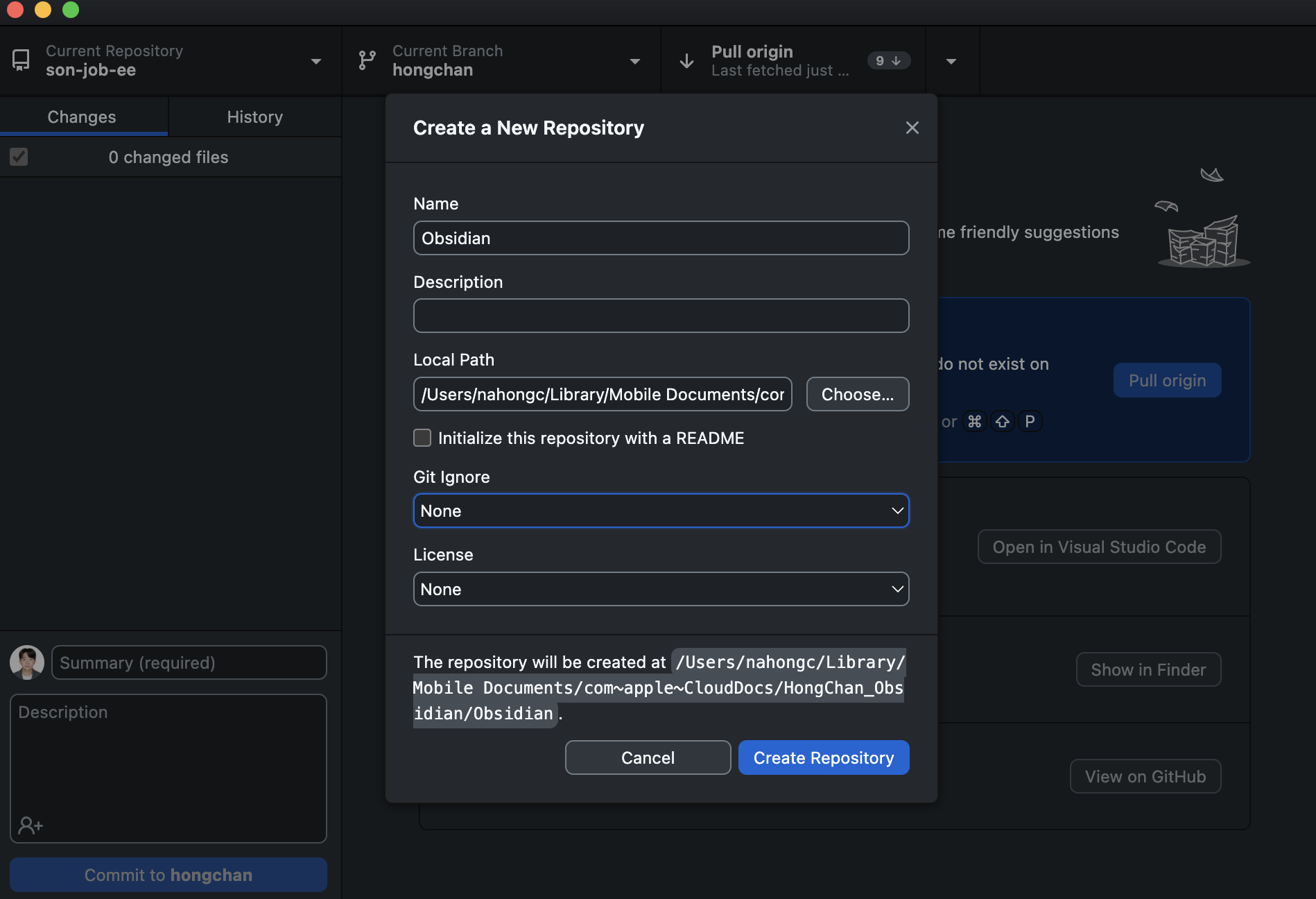Focus the repository Name field
The image size is (1316, 899).
[x=661, y=238]
